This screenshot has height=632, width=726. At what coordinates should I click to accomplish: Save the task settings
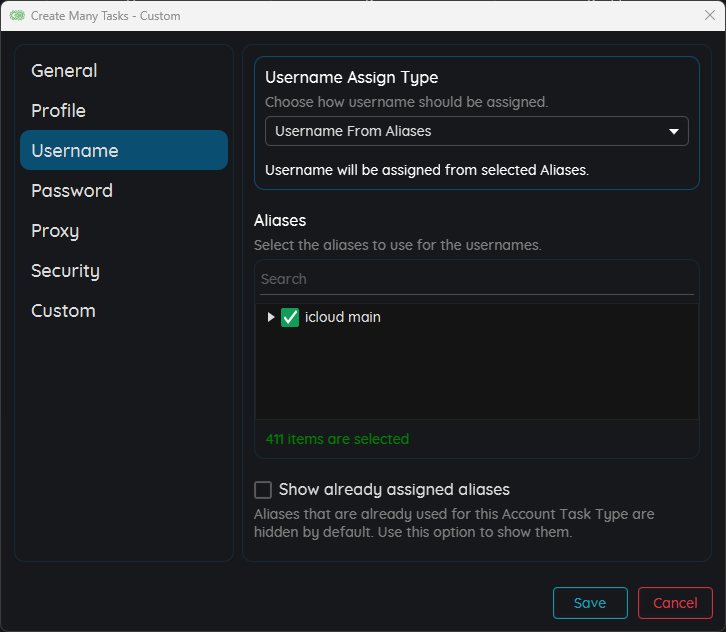tap(590, 603)
